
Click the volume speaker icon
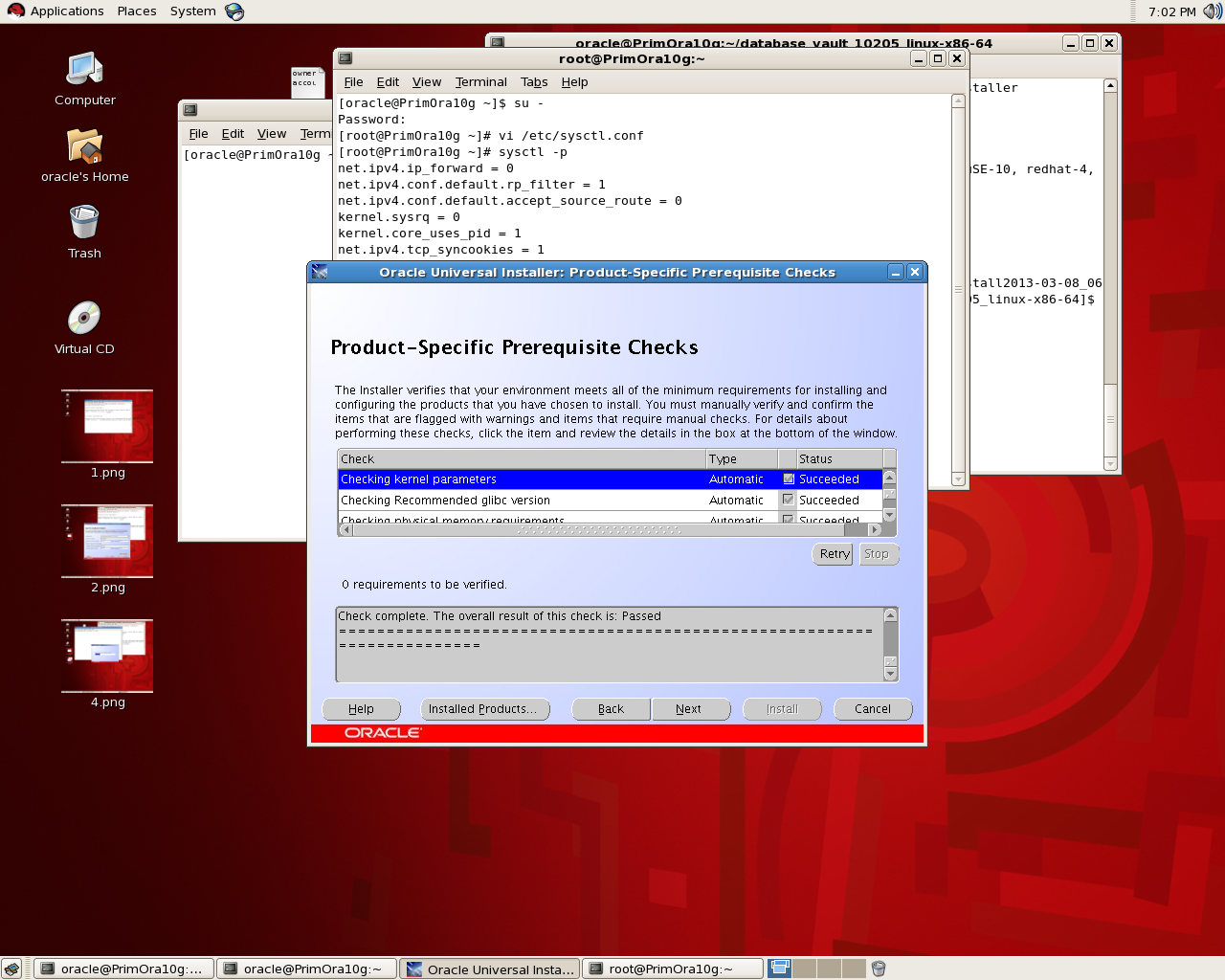1212,11
